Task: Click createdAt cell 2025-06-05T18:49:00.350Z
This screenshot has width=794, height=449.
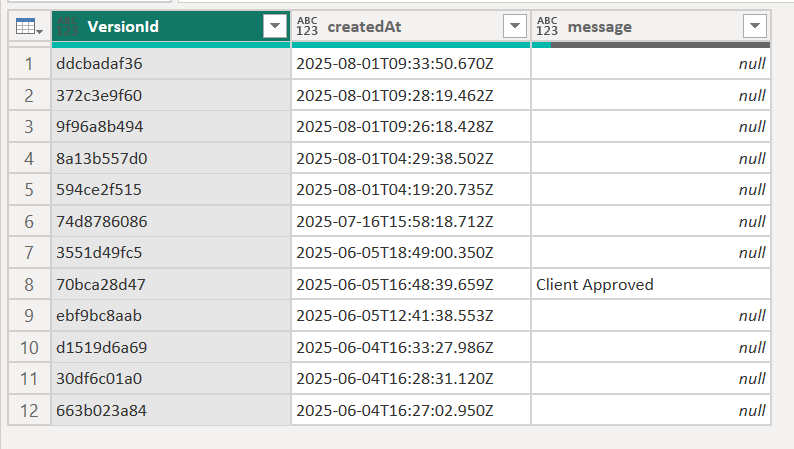Action: coord(411,253)
